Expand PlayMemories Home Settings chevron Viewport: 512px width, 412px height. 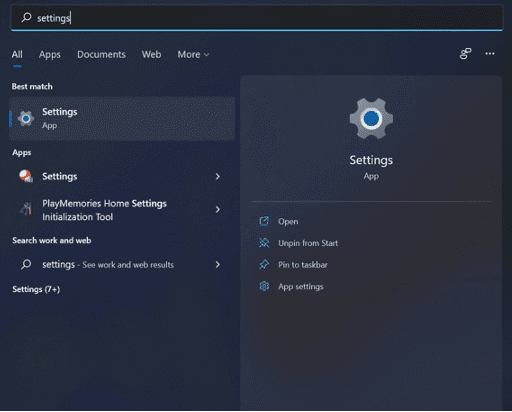point(218,209)
